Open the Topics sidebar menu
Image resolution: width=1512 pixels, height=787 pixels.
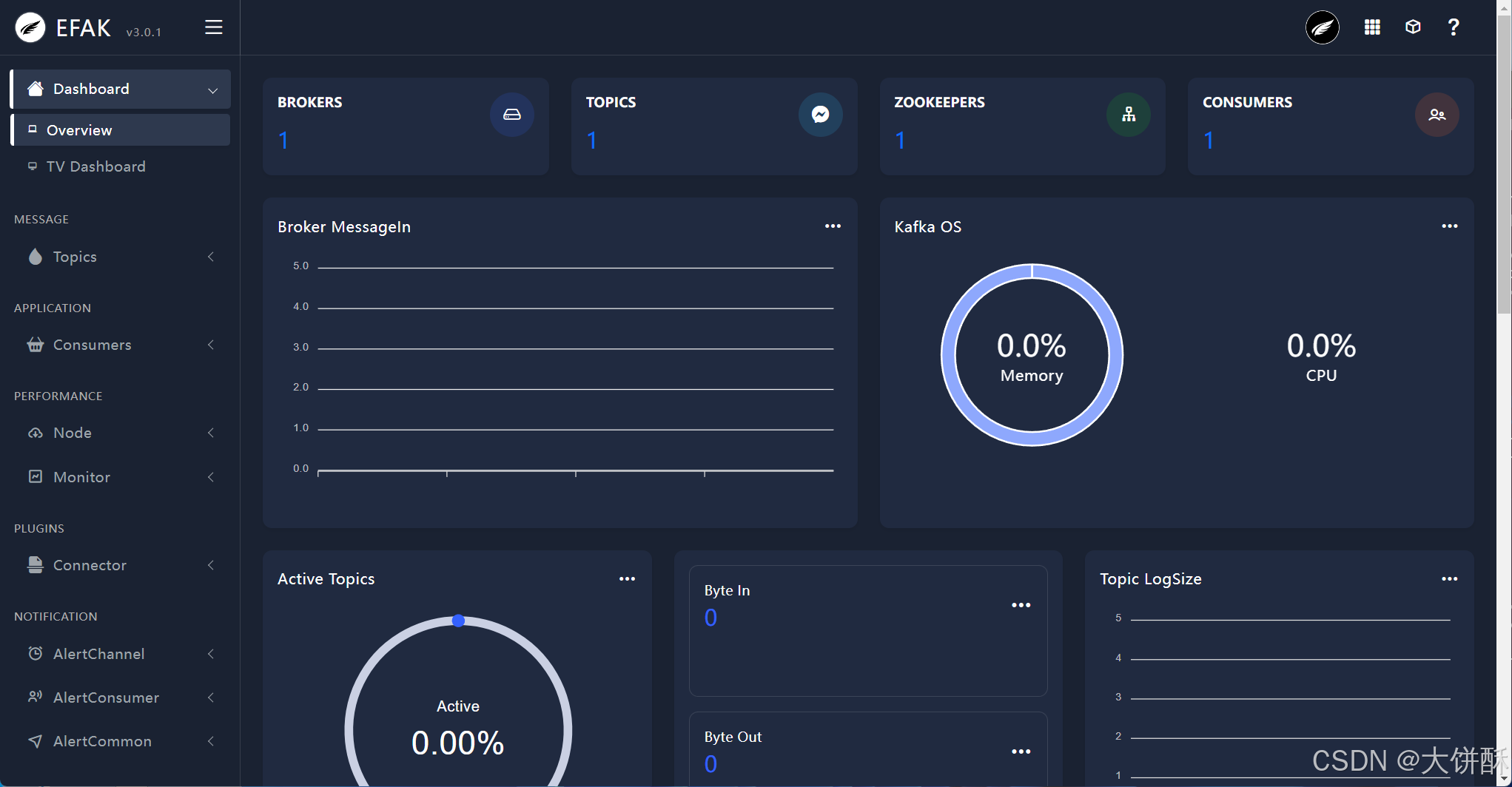[x=121, y=257]
